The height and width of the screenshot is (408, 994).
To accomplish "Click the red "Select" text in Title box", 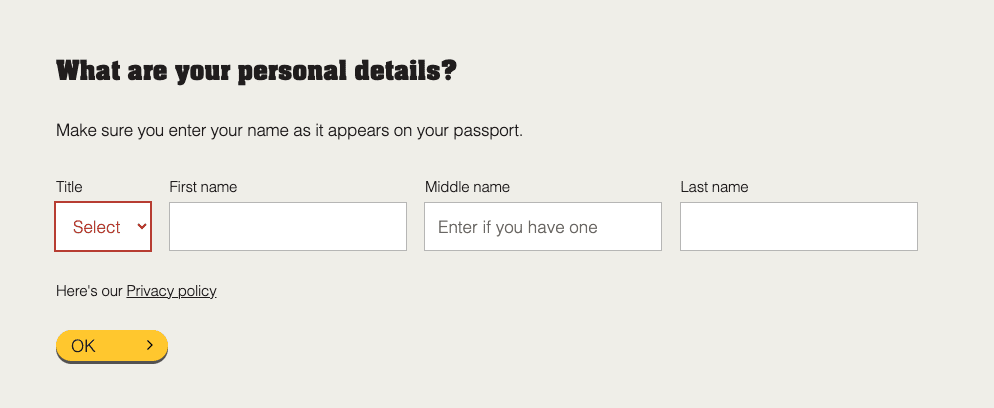I will pyautogui.click(x=96, y=227).
